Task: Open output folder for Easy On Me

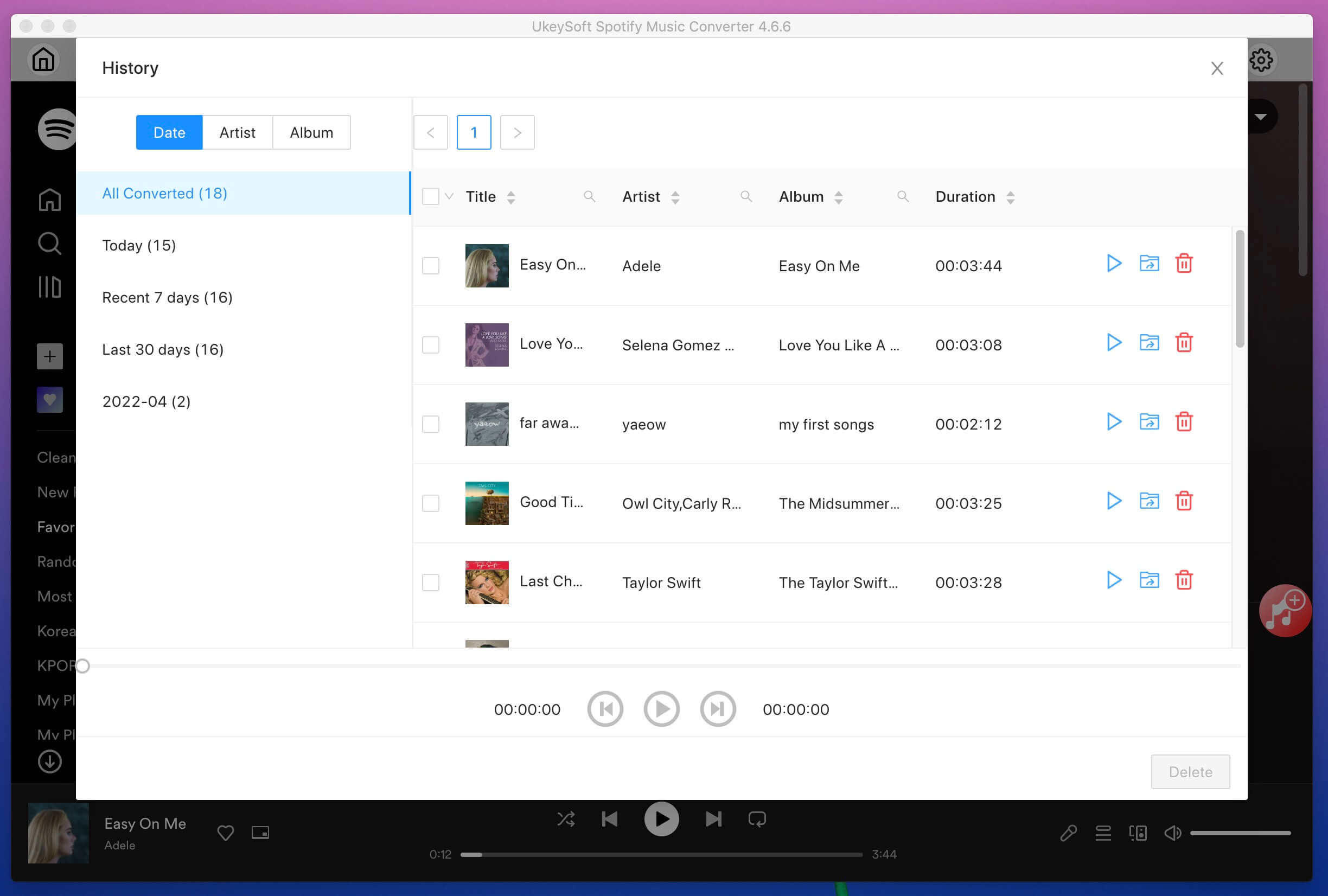Action: [1149, 264]
